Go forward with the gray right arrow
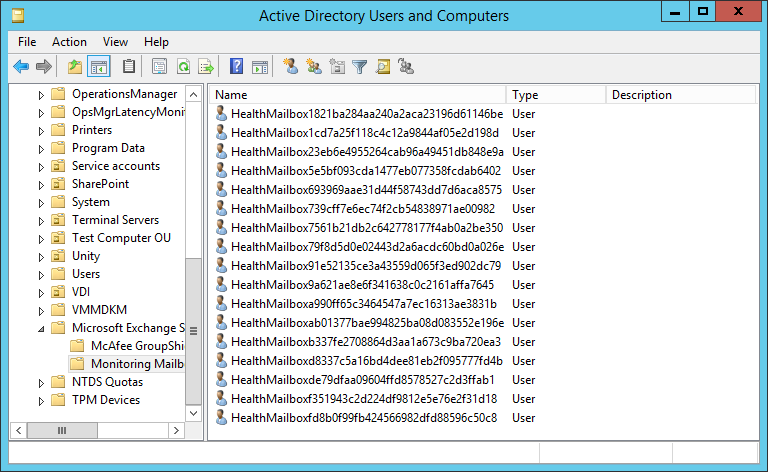 44,67
